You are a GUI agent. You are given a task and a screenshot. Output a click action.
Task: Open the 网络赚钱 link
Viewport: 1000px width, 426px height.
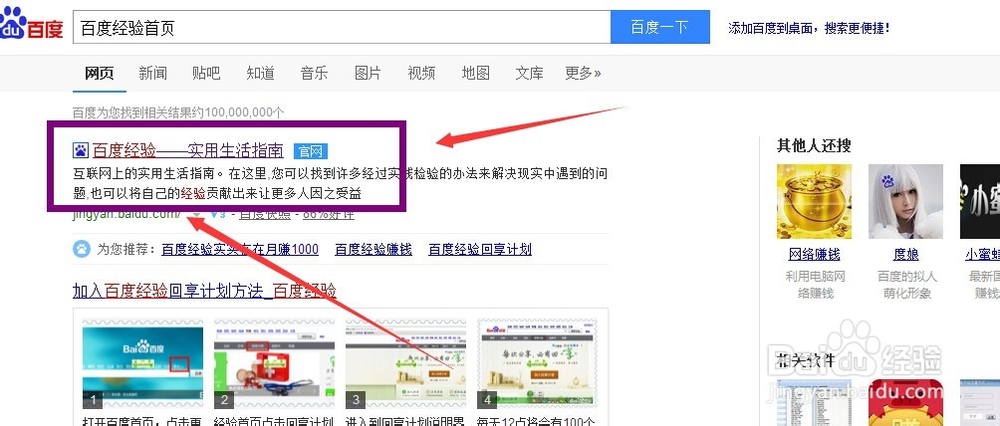pyautogui.click(x=814, y=254)
